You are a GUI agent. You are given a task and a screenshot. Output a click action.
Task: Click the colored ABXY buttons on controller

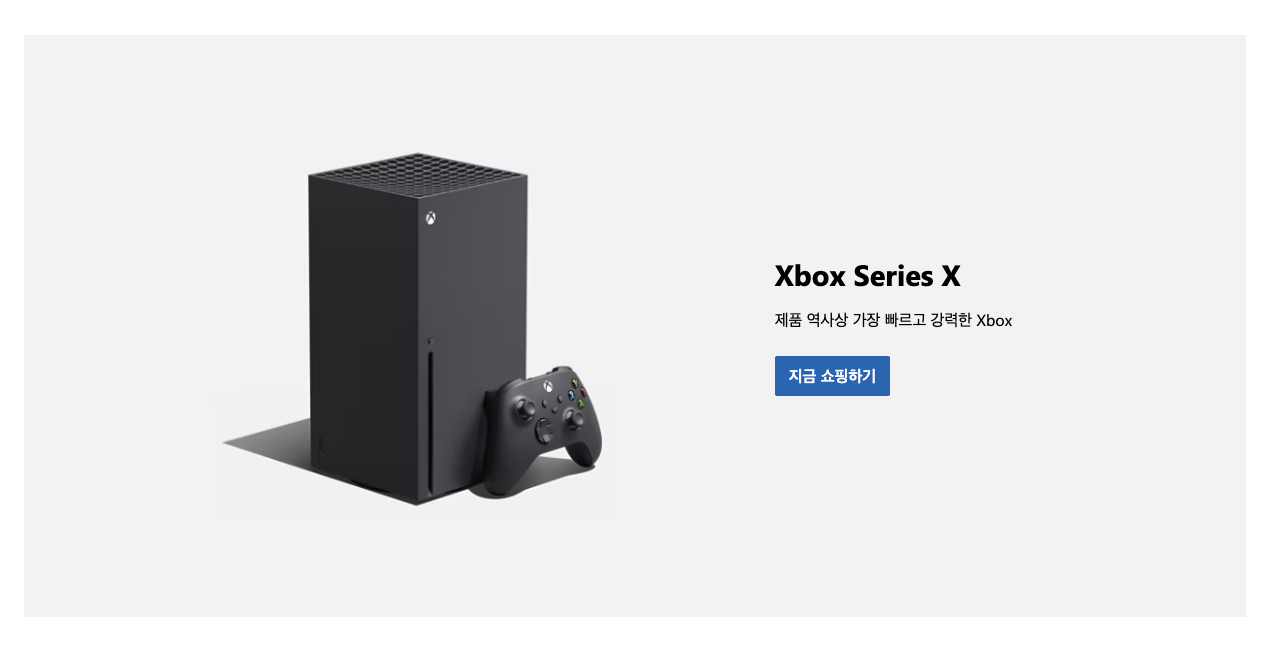pos(578,394)
